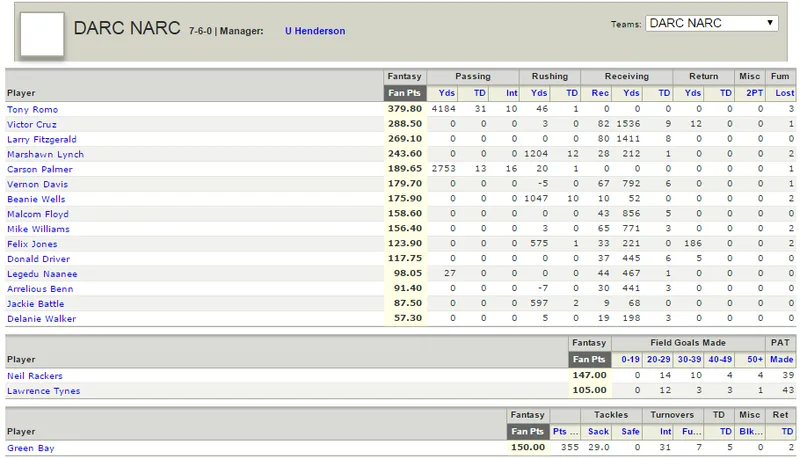Open Jackie Battle player link

pos(35,303)
